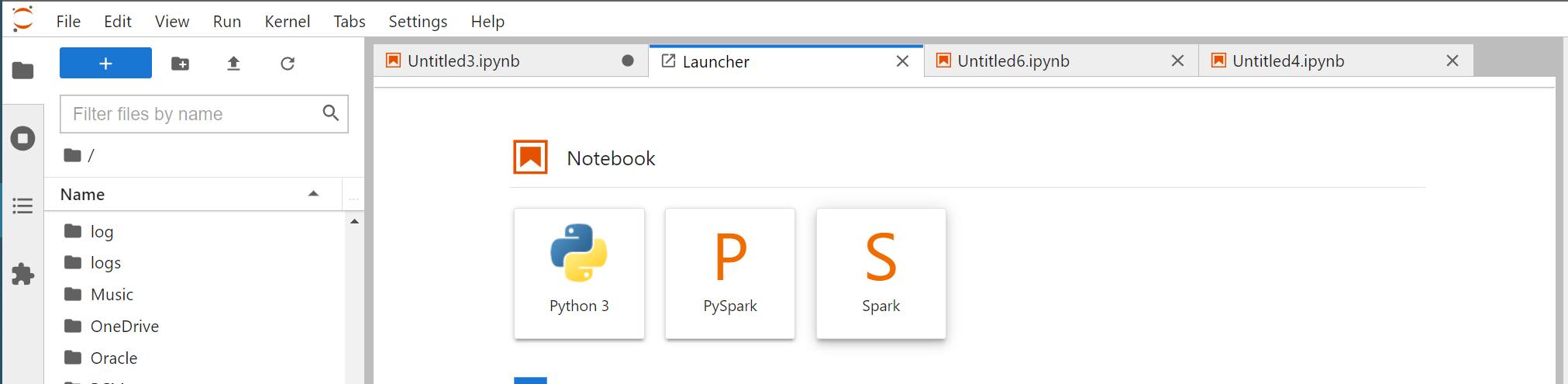1568x384 pixels.
Task: Refresh the file browser list
Action: (288, 64)
